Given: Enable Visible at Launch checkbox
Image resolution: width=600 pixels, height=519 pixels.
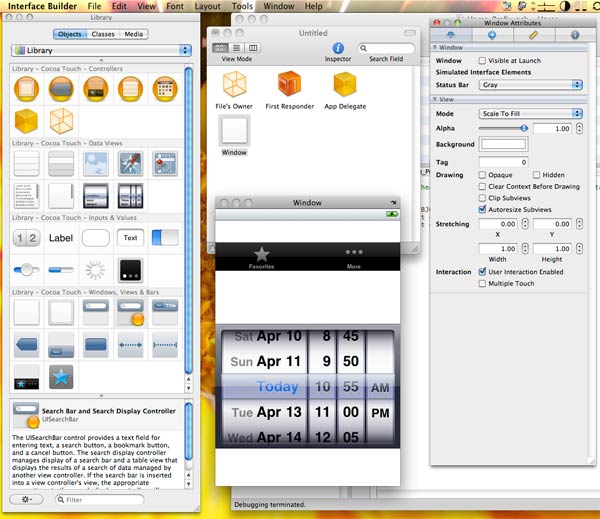Looking at the screenshot, I should click(483, 60).
